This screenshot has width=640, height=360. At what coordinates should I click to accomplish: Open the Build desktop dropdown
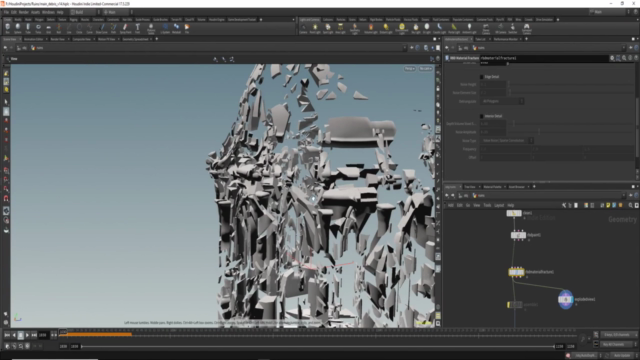(x=84, y=12)
